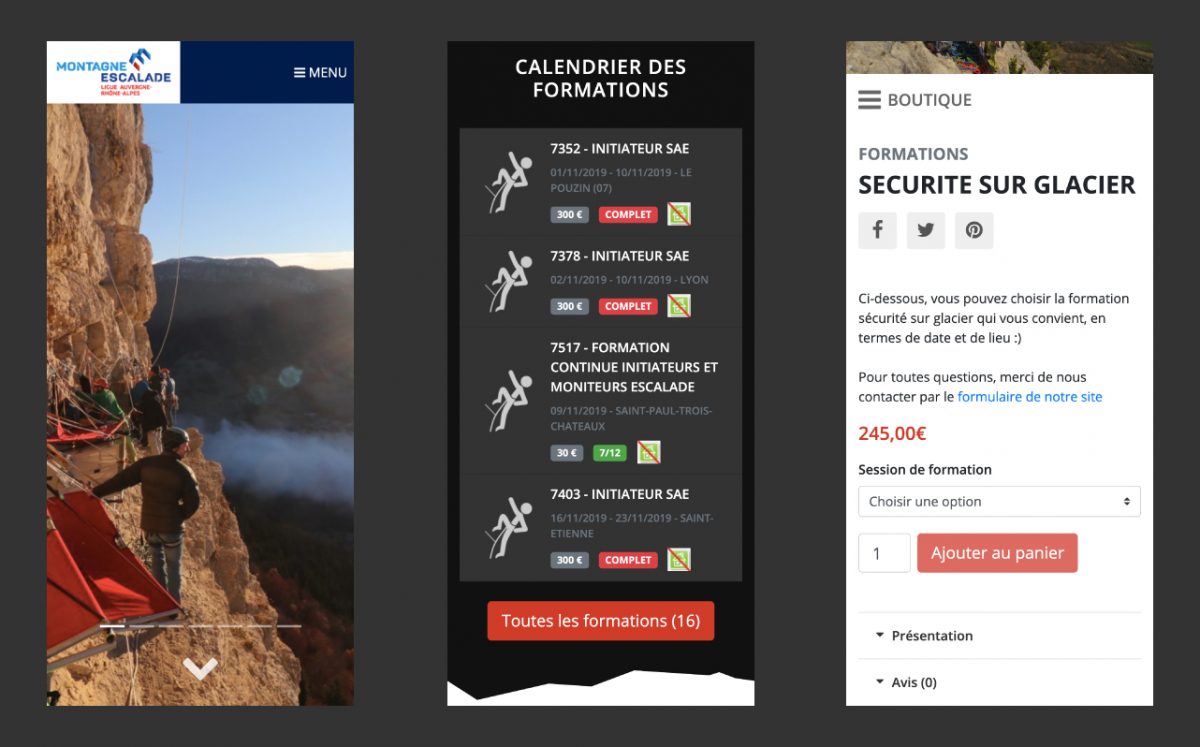
Task: Open the 7352 - Initiateur SAE climber icon
Action: pyautogui.click(x=508, y=181)
